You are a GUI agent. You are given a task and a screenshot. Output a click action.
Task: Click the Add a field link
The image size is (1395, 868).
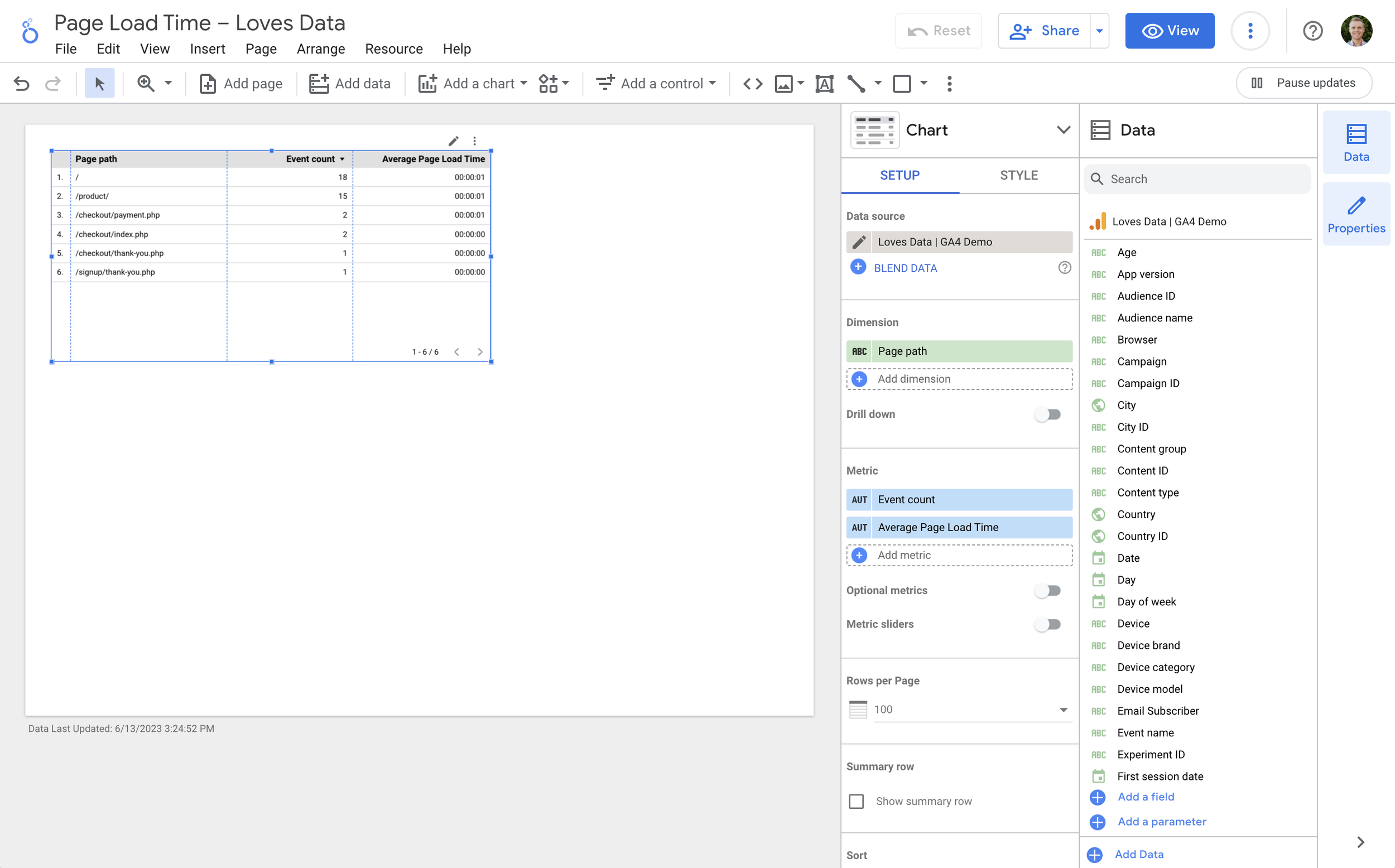point(1145,797)
